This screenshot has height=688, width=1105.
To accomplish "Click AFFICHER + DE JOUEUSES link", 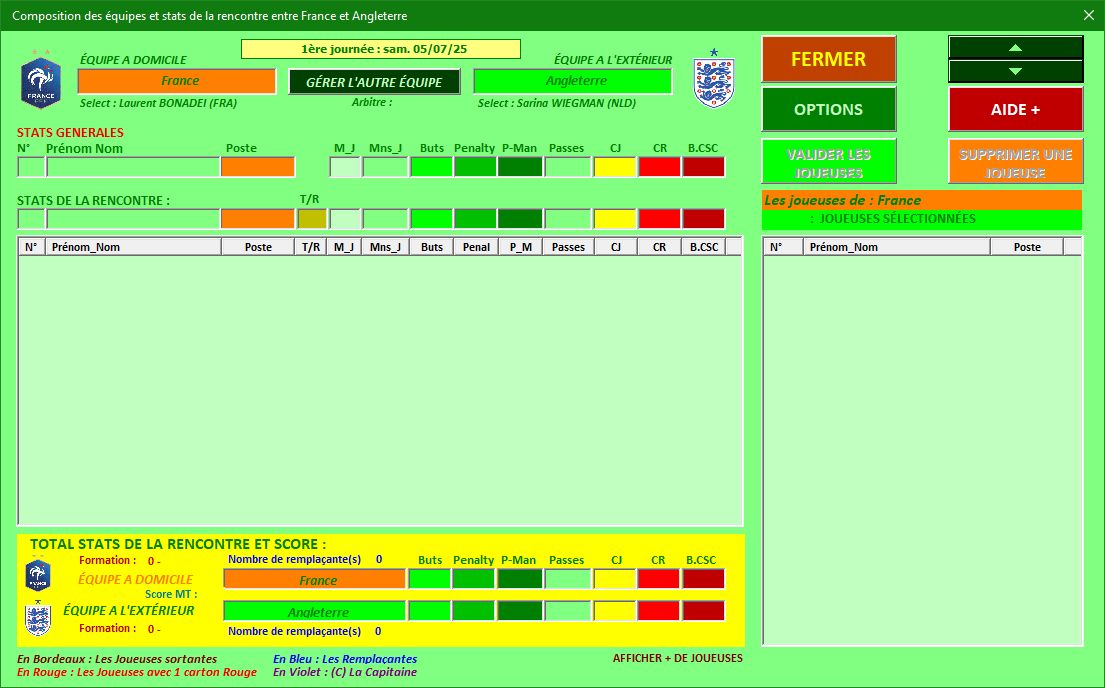I will point(677,658).
